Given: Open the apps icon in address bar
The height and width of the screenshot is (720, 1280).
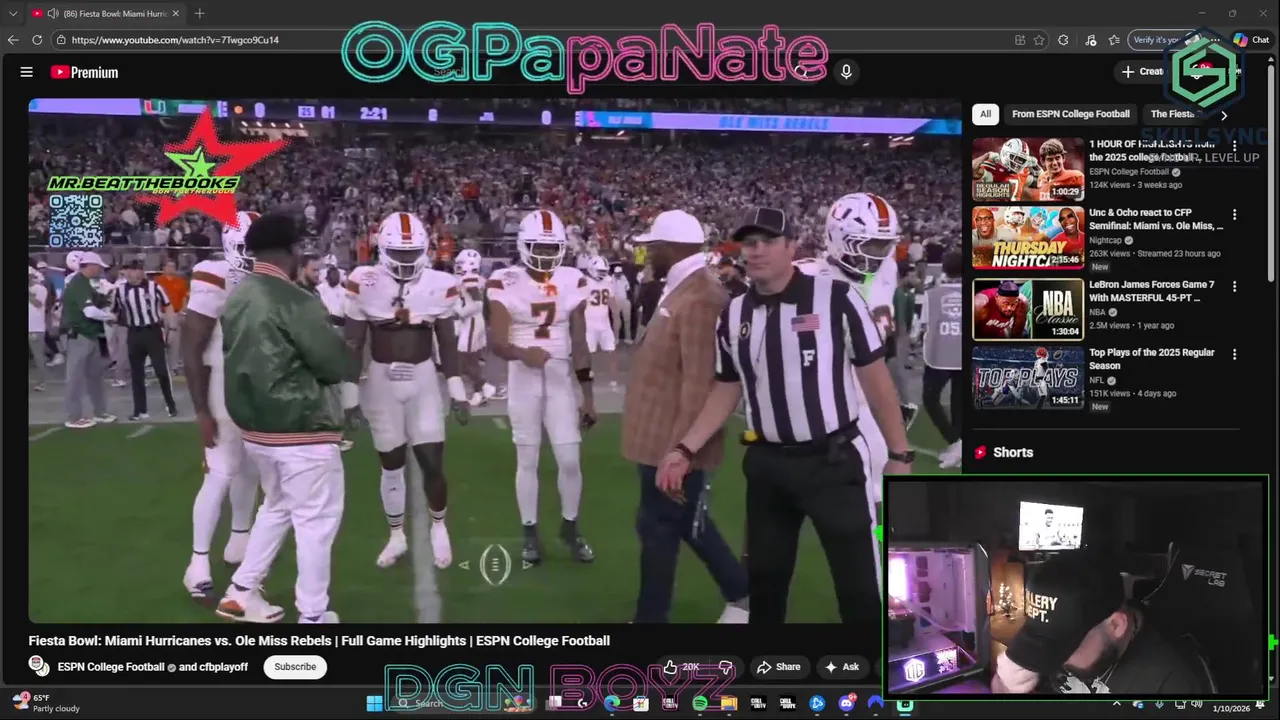Looking at the screenshot, I should coord(1019,40).
